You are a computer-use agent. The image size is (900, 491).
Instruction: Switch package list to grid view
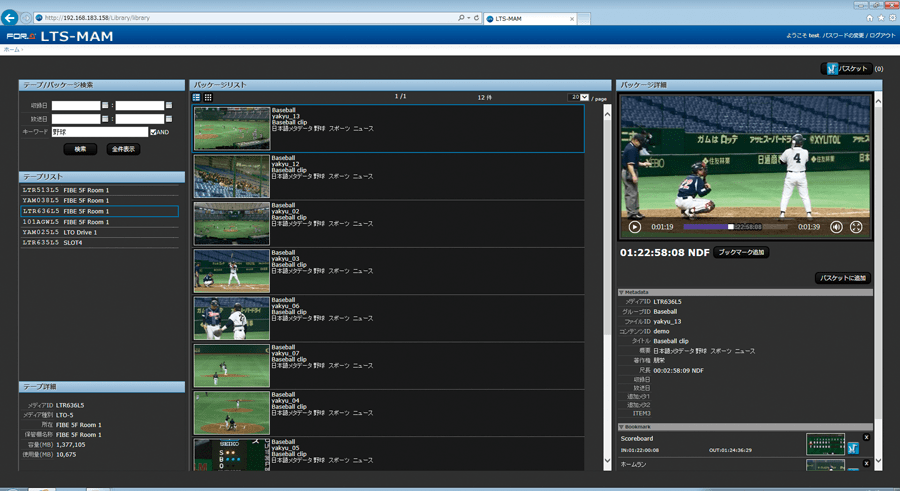click(x=208, y=98)
